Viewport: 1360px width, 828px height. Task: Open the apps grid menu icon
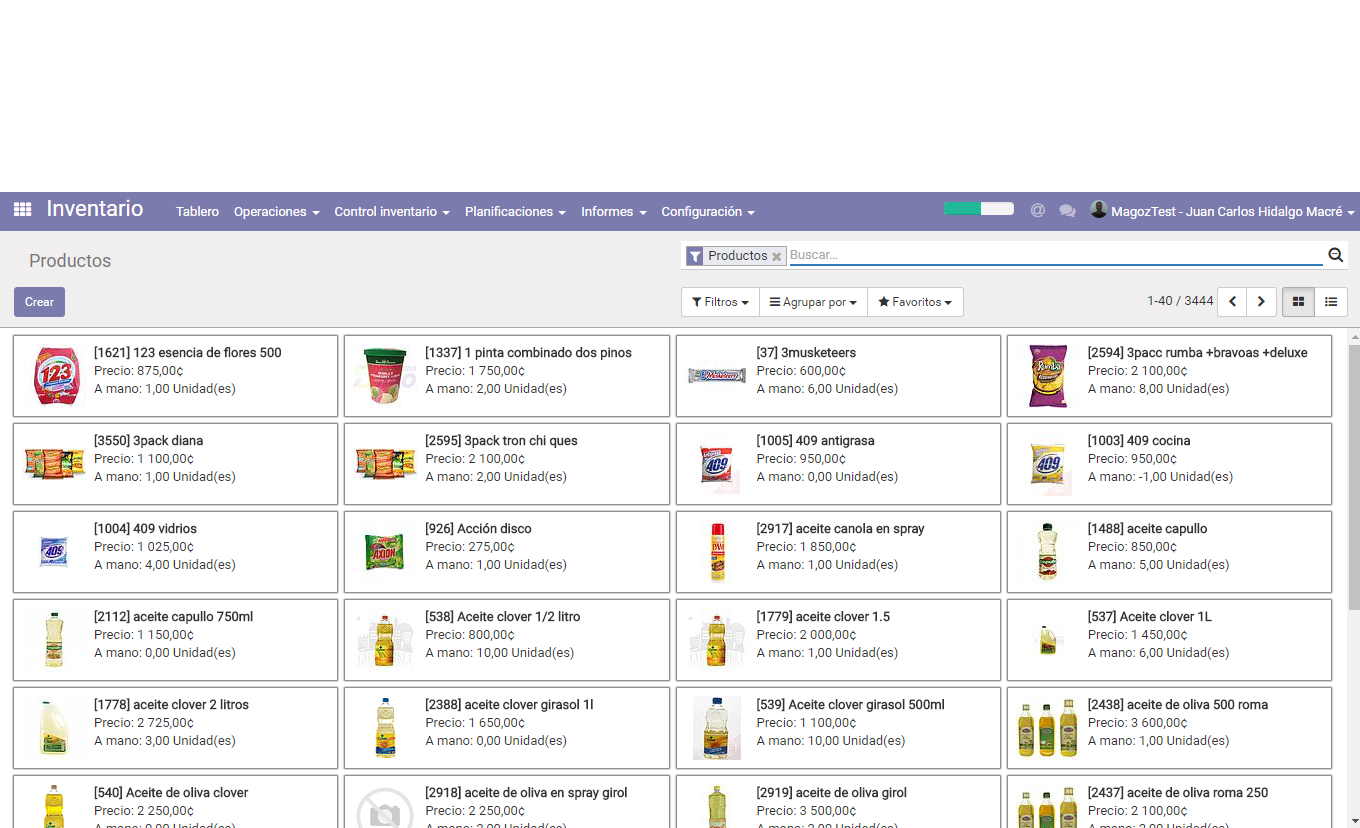tap(22, 210)
